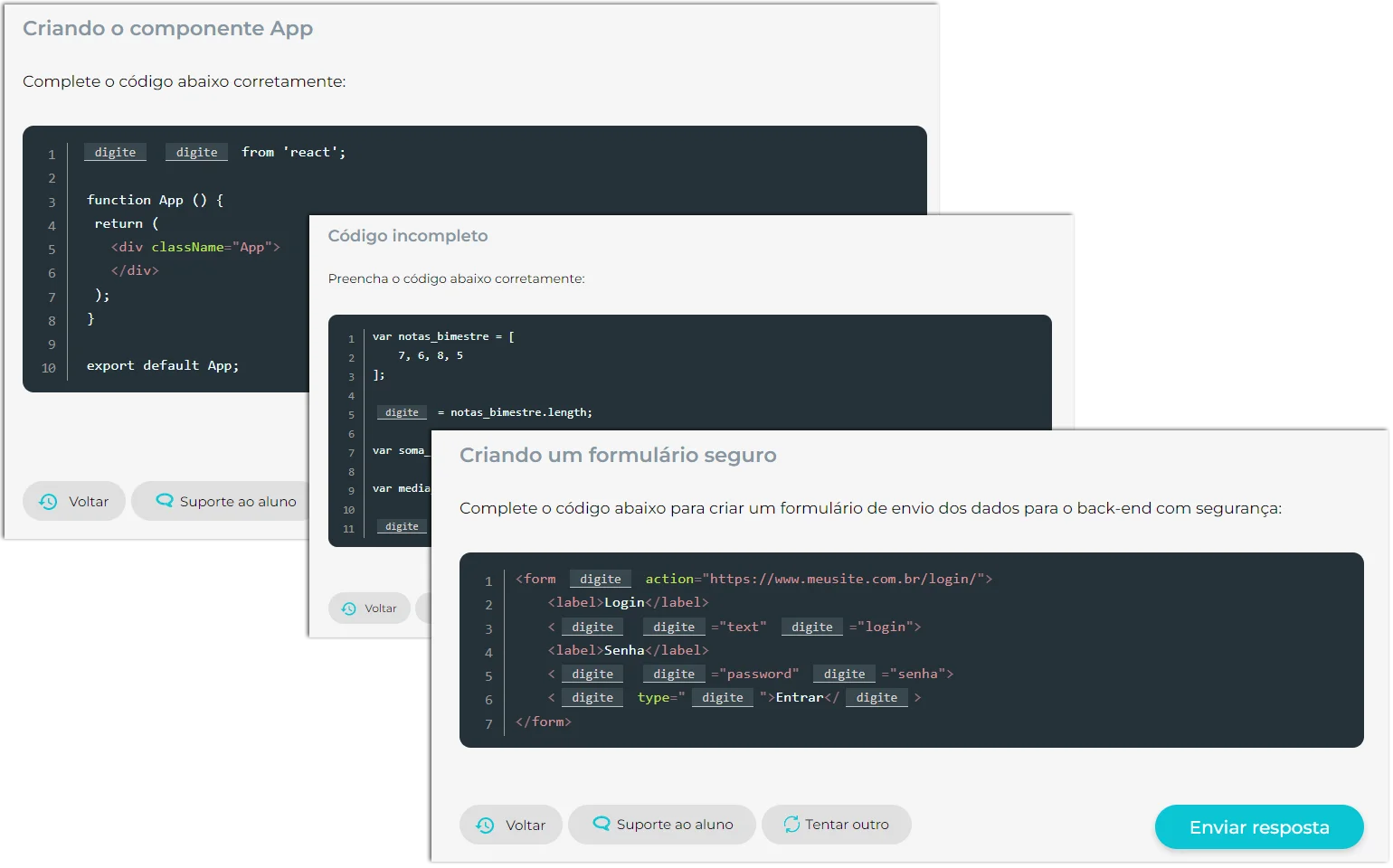Click the Voltar icon in the formulário seguro panel
This screenshot has height=868, width=1393.
pyautogui.click(x=486, y=825)
